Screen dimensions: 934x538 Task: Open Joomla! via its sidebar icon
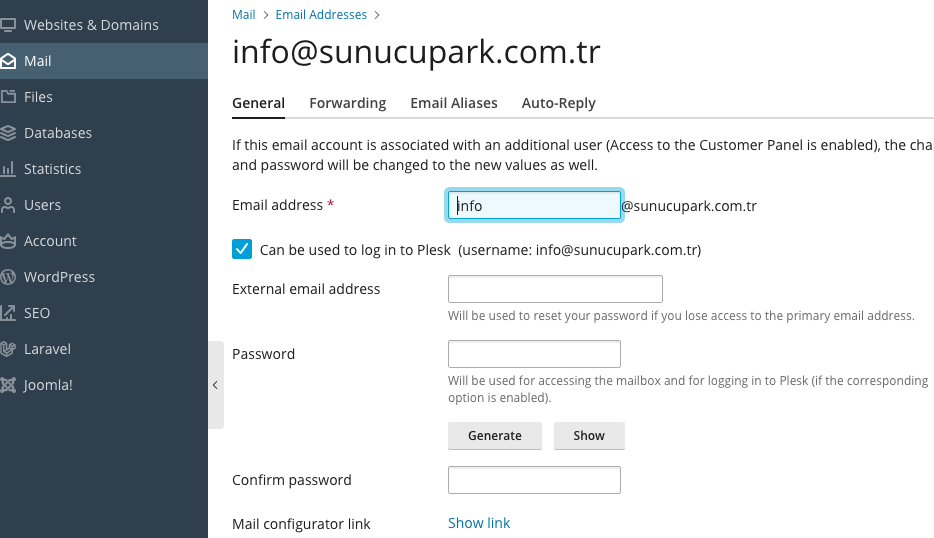8,385
